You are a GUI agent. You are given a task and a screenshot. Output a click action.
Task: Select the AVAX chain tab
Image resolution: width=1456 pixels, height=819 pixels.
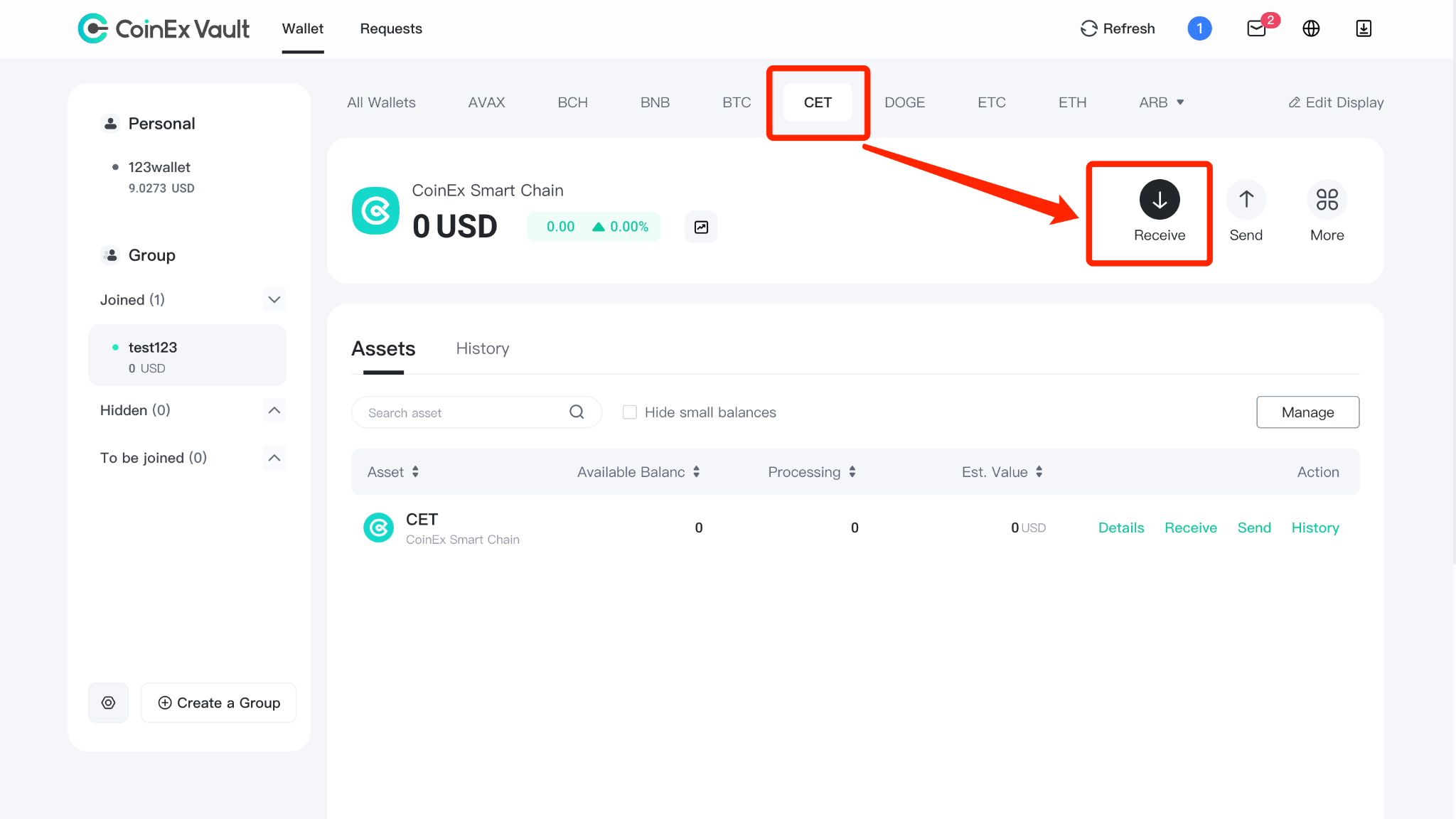click(x=486, y=102)
